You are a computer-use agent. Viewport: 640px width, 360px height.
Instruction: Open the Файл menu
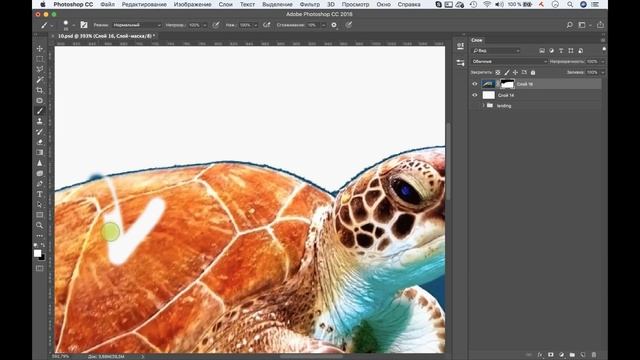[107, 4]
